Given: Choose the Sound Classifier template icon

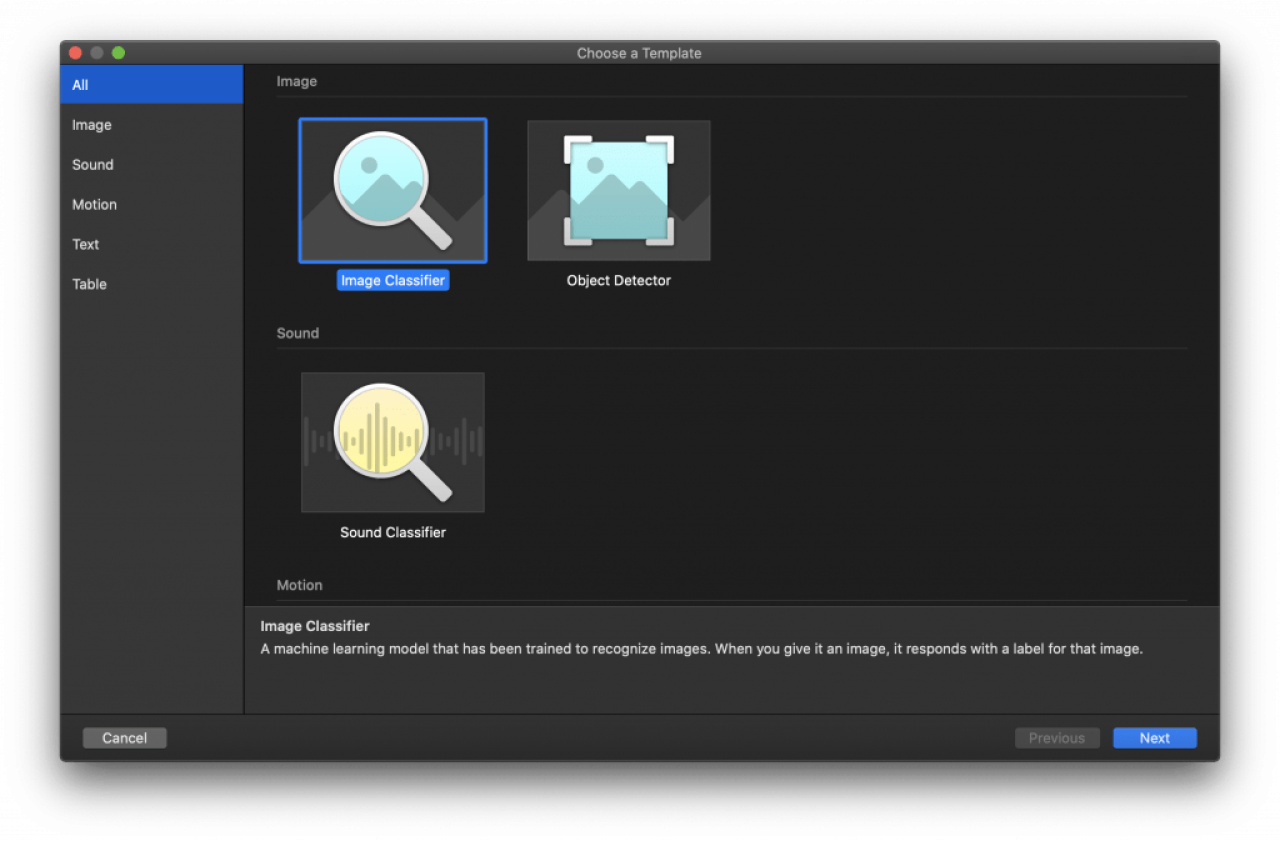Looking at the screenshot, I should [393, 443].
